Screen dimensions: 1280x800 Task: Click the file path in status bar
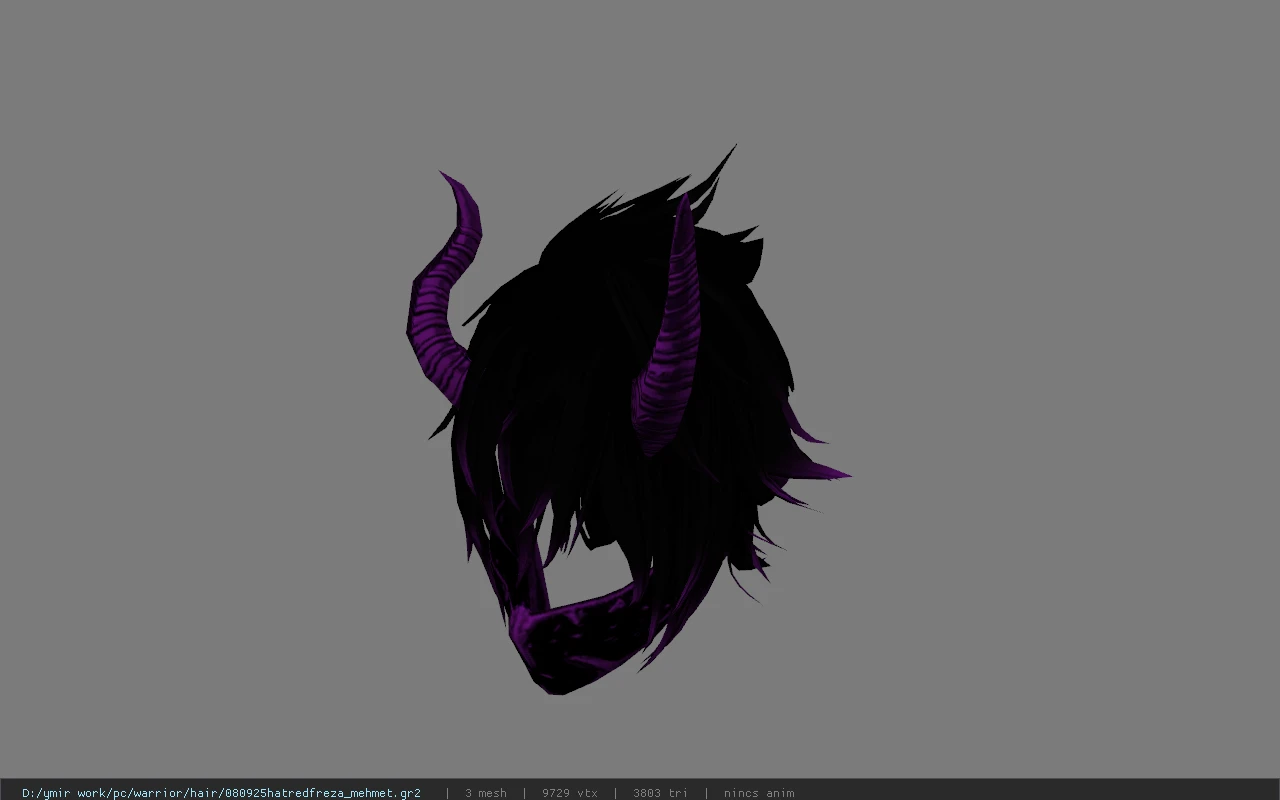221,793
